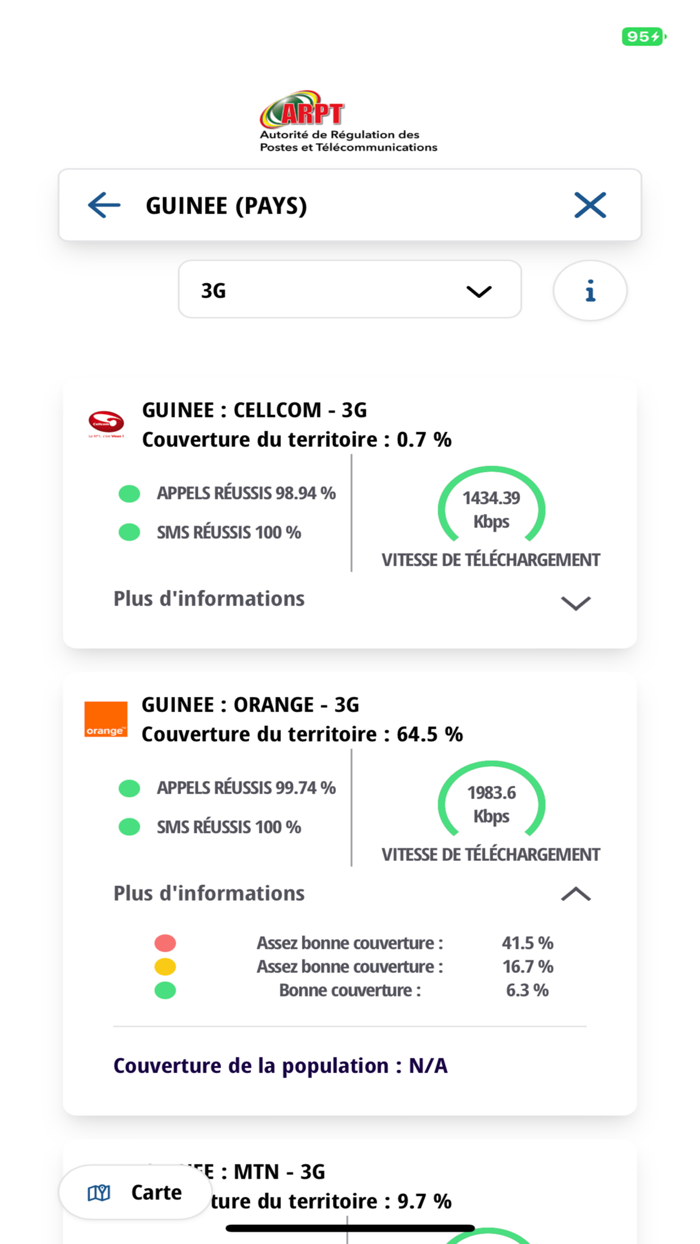Toggle the green dot beside SMS RÉUSSIS for Orange
This screenshot has height=1244, width=700.
click(129, 827)
